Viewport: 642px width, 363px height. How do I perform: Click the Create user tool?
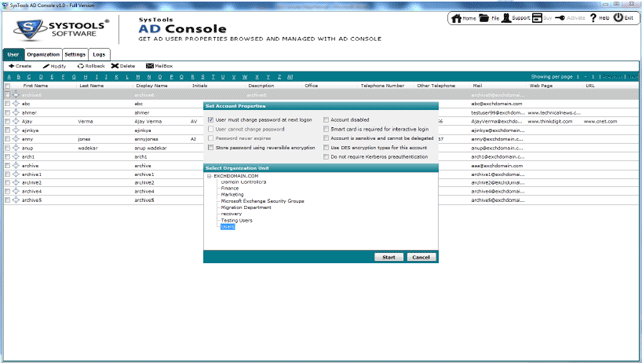point(20,66)
